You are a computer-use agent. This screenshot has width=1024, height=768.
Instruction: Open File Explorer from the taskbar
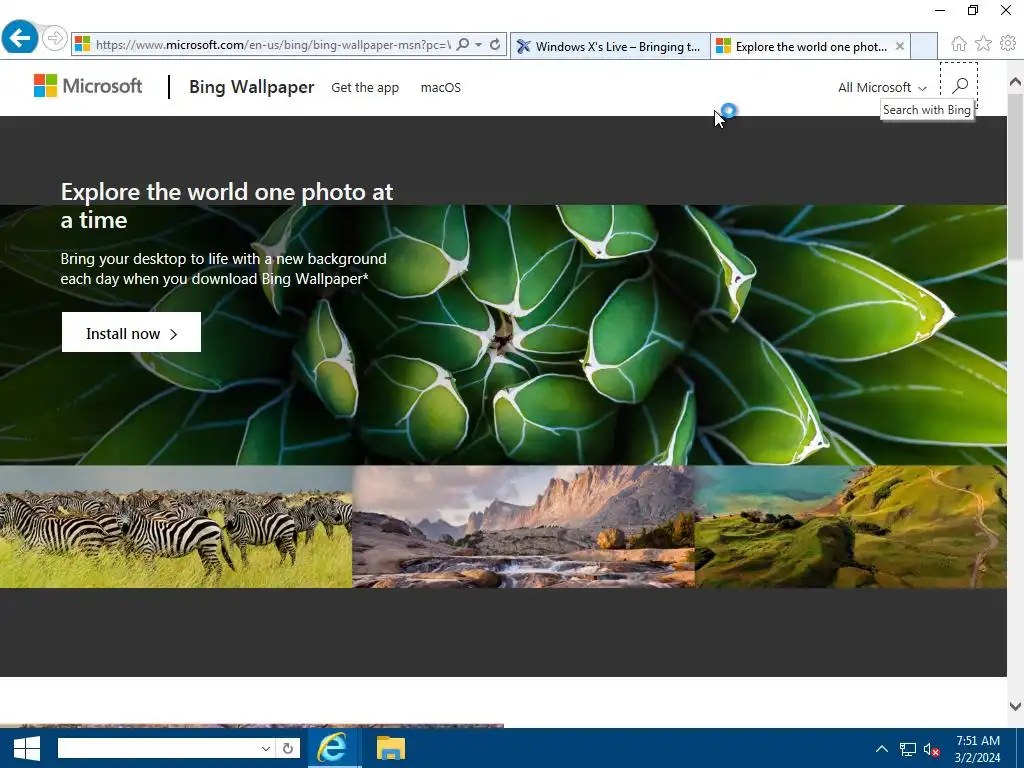[x=391, y=748]
